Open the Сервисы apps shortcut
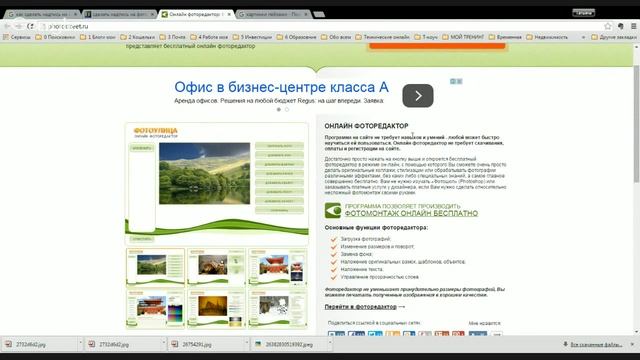The height and width of the screenshot is (360, 640). coord(17,37)
